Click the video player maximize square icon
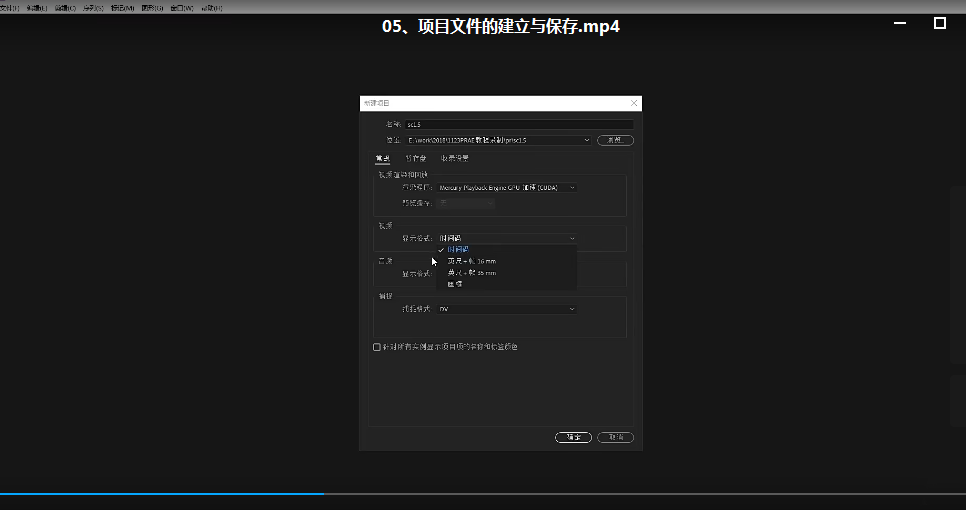Viewport: 966px width, 510px height. tap(940, 23)
